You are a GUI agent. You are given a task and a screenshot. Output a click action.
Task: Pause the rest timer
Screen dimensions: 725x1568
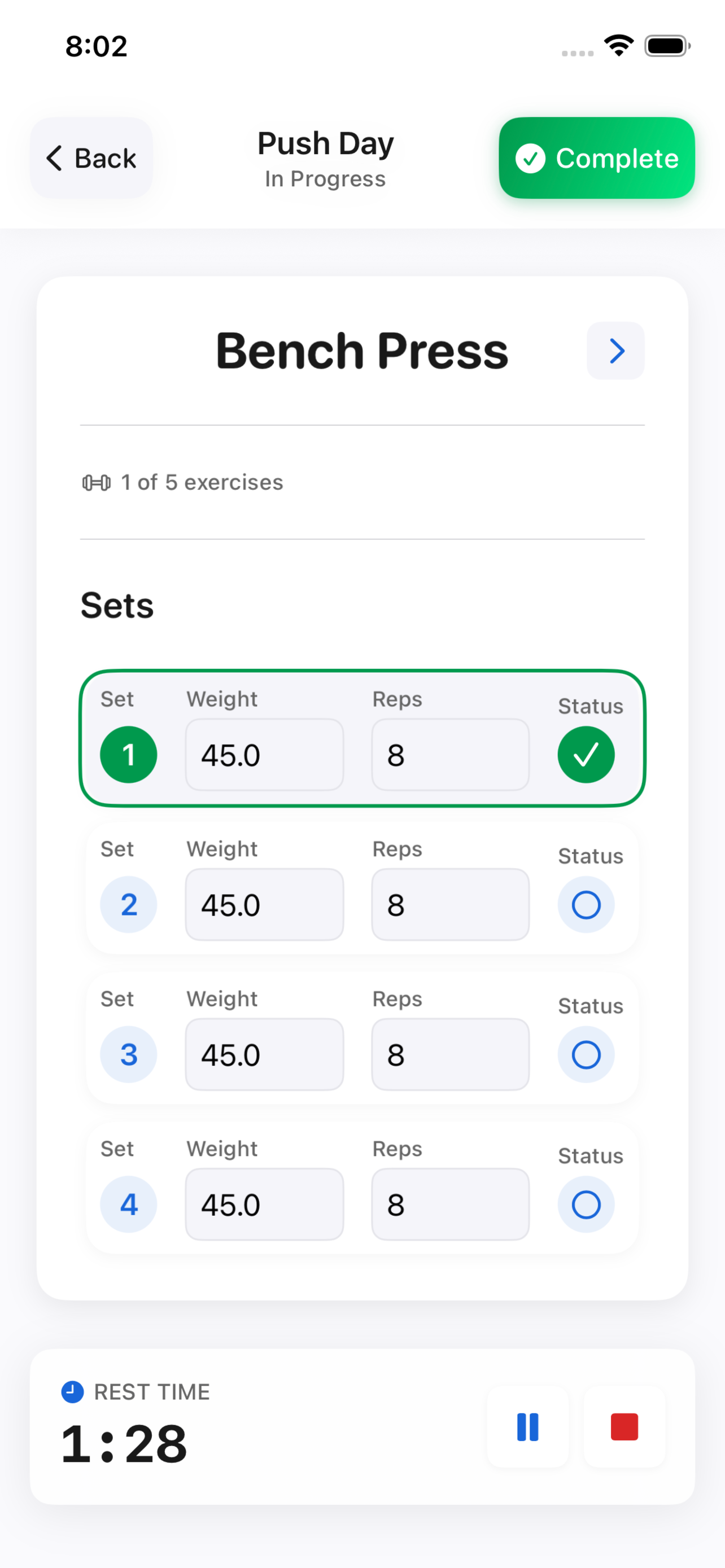[527, 1426]
